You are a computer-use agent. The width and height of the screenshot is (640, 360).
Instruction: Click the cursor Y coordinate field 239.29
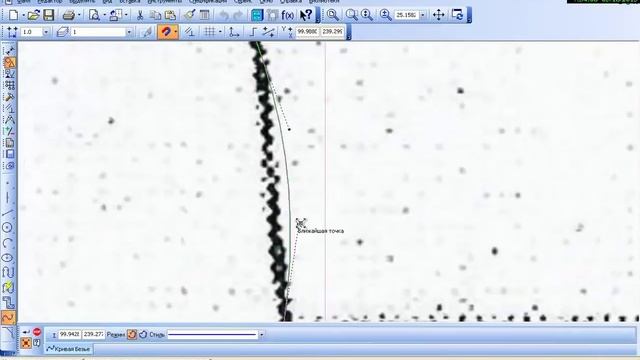click(x=332, y=31)
